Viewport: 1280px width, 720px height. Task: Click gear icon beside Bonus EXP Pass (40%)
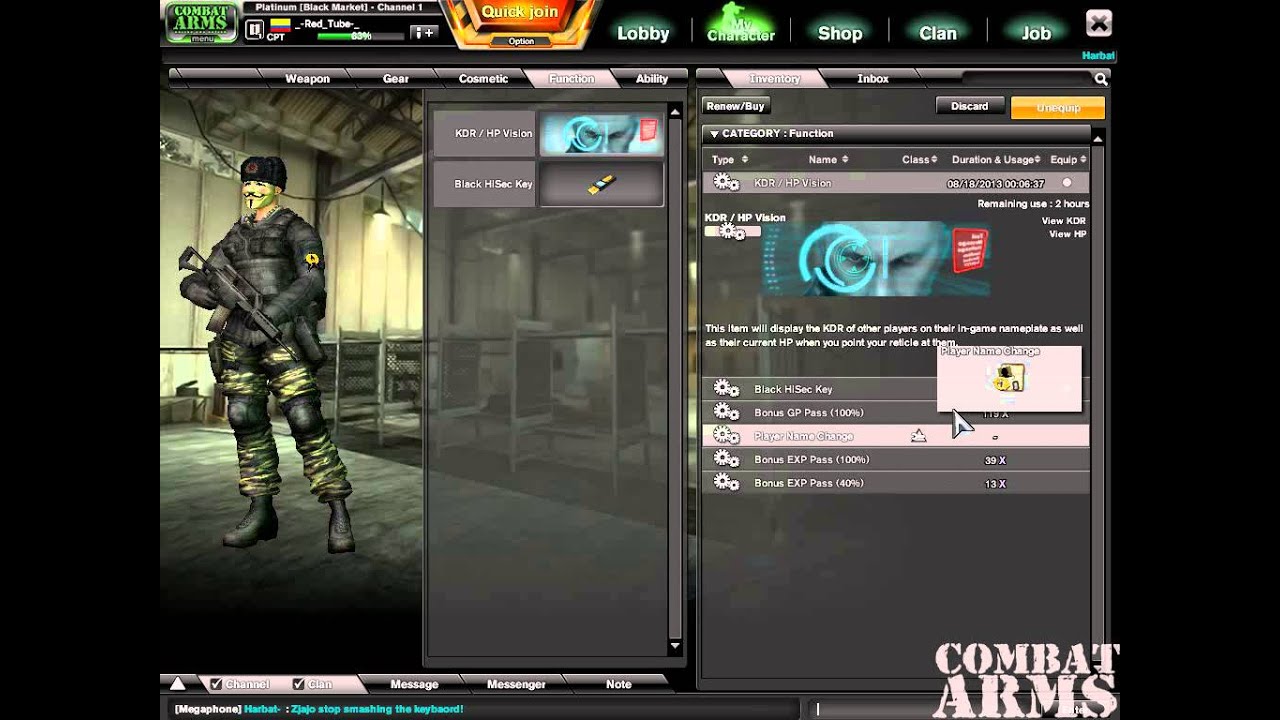pos(726,483)
